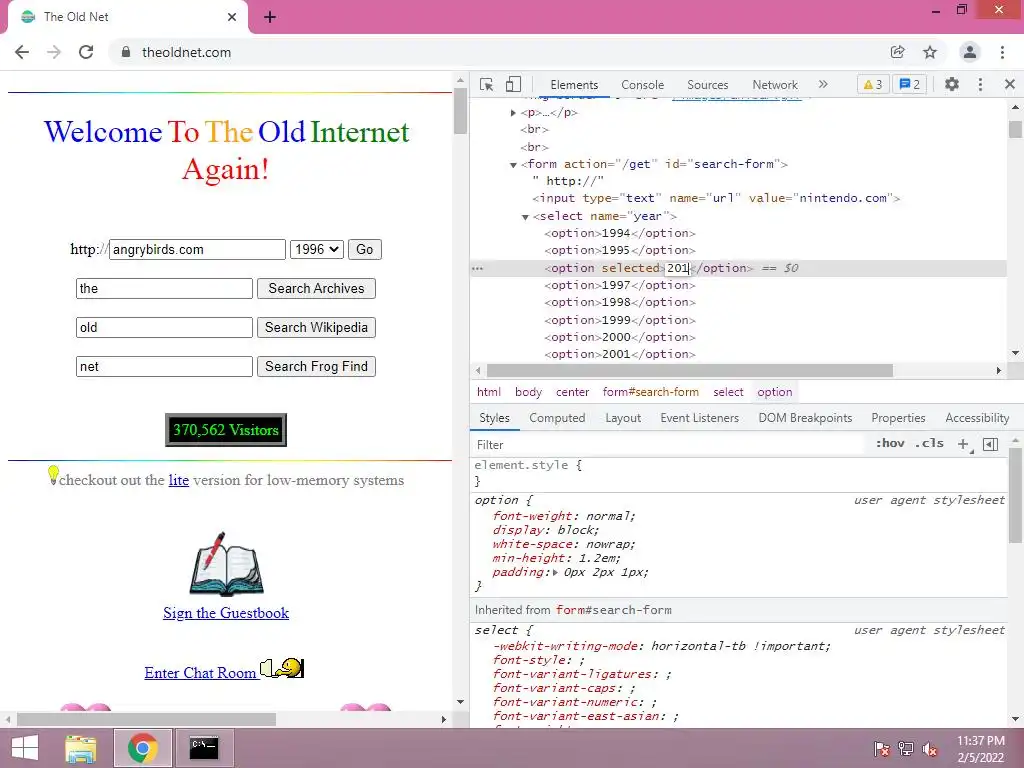Screen dimensions: 1024x768
Task: Expand the padding shorthand triangle
Action: 555,573
